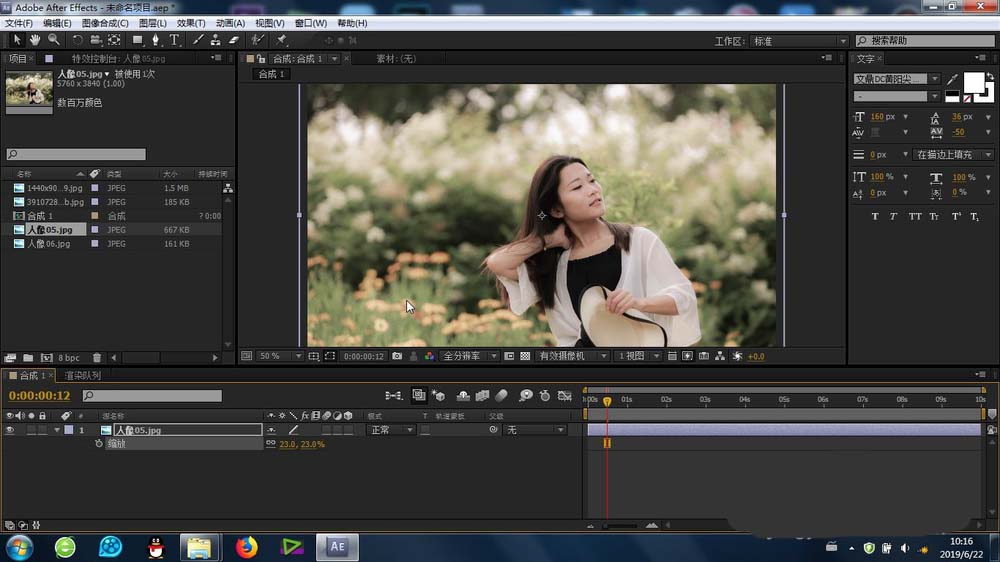Click the delete trash icon in project panel
1000x562 pixels.
point(97,357)
